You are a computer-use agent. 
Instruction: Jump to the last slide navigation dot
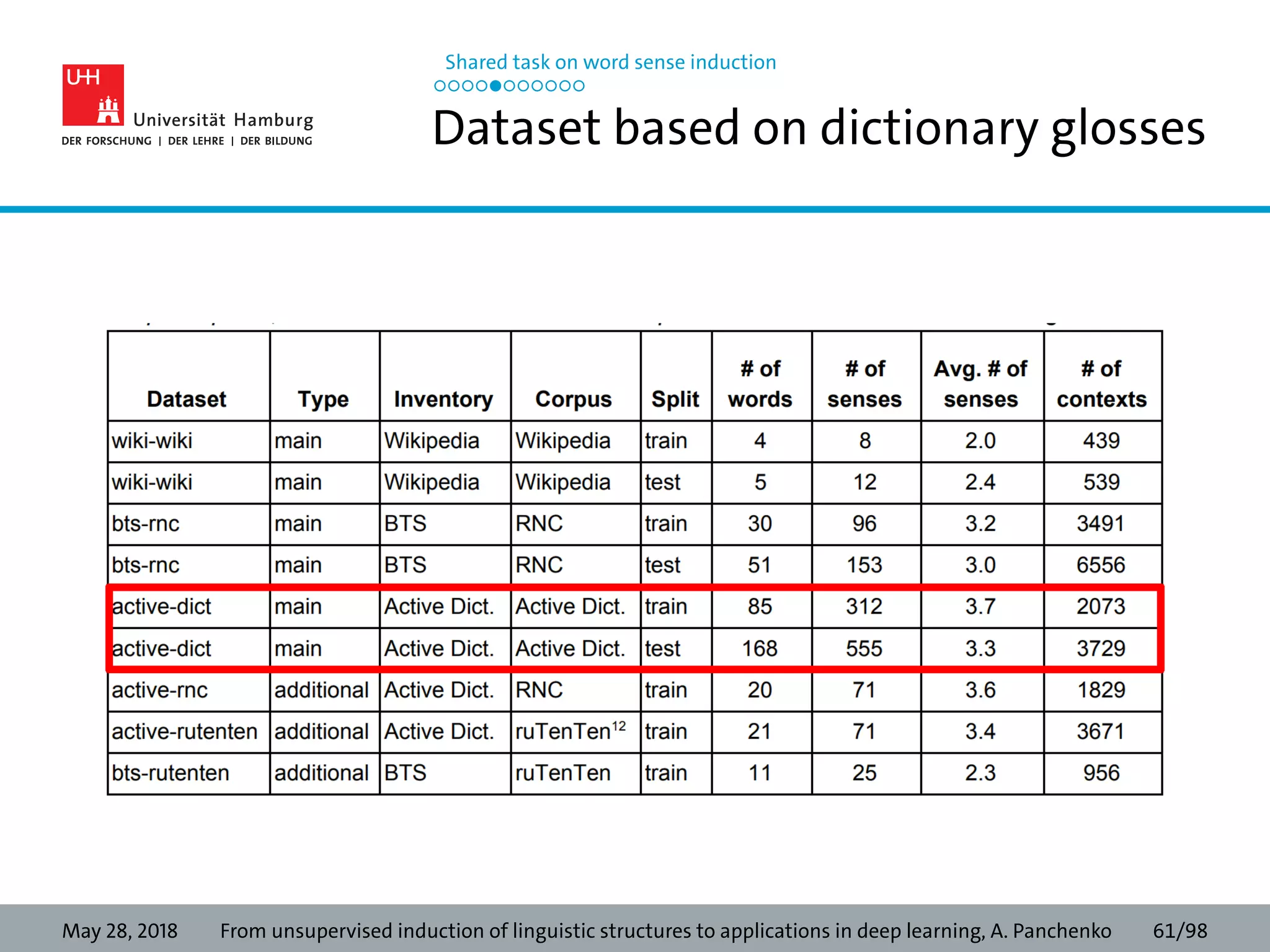[579, 86]
